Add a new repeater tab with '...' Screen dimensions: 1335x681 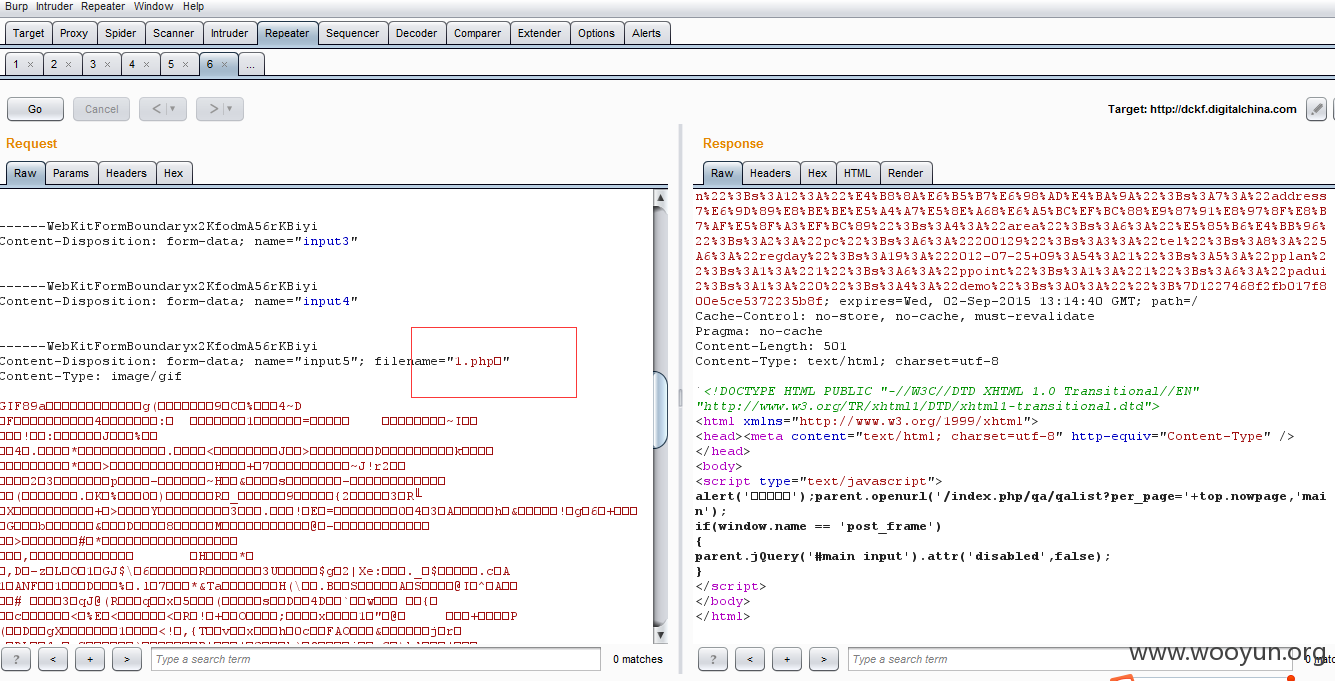[250, 64]
